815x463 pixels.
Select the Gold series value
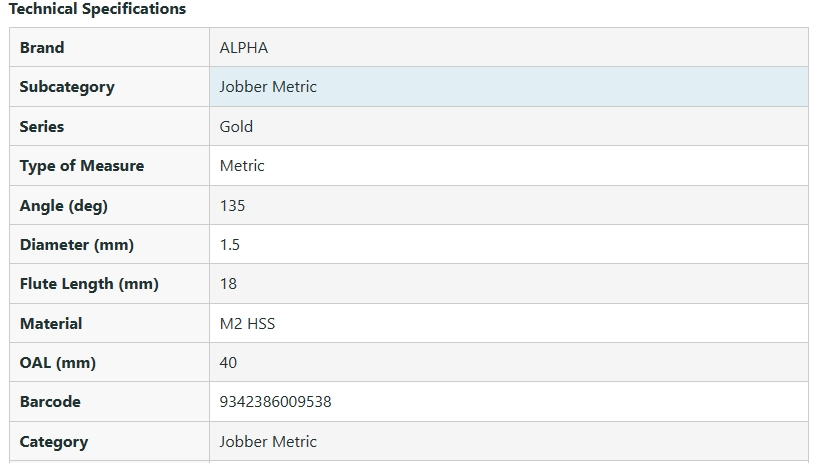tap(236, 127)
